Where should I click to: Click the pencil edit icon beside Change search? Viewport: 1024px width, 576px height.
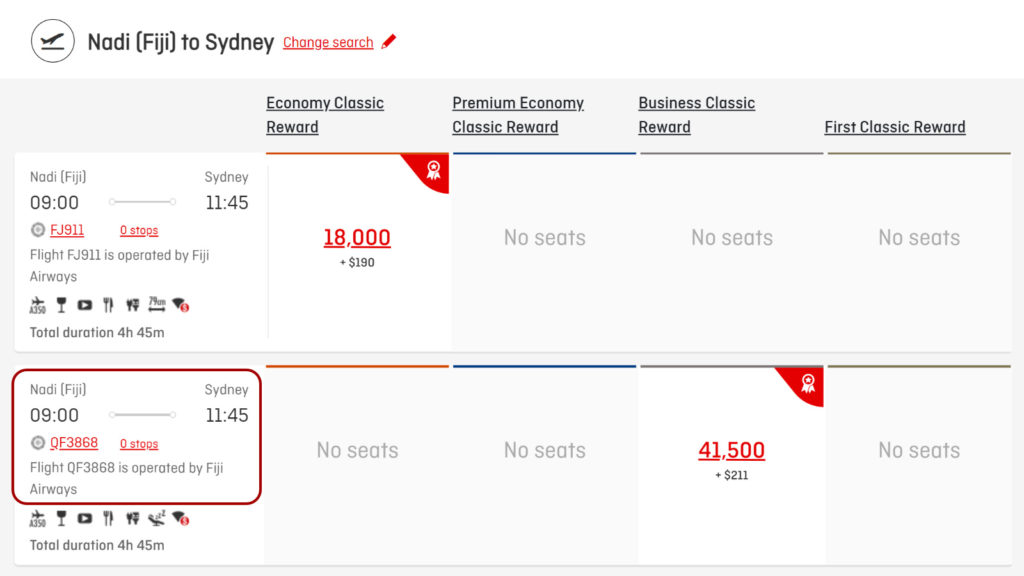[389, 42]
